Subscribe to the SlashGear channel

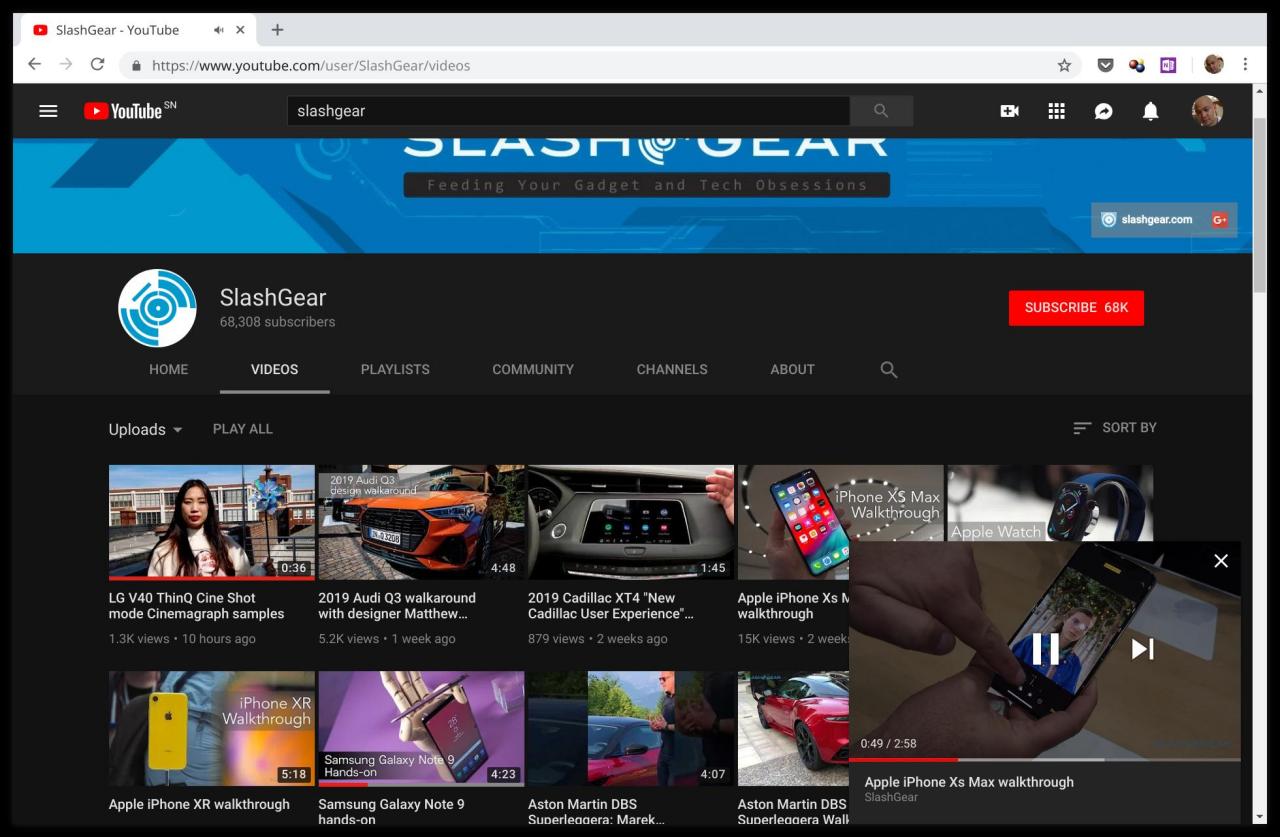point(1076,308)
